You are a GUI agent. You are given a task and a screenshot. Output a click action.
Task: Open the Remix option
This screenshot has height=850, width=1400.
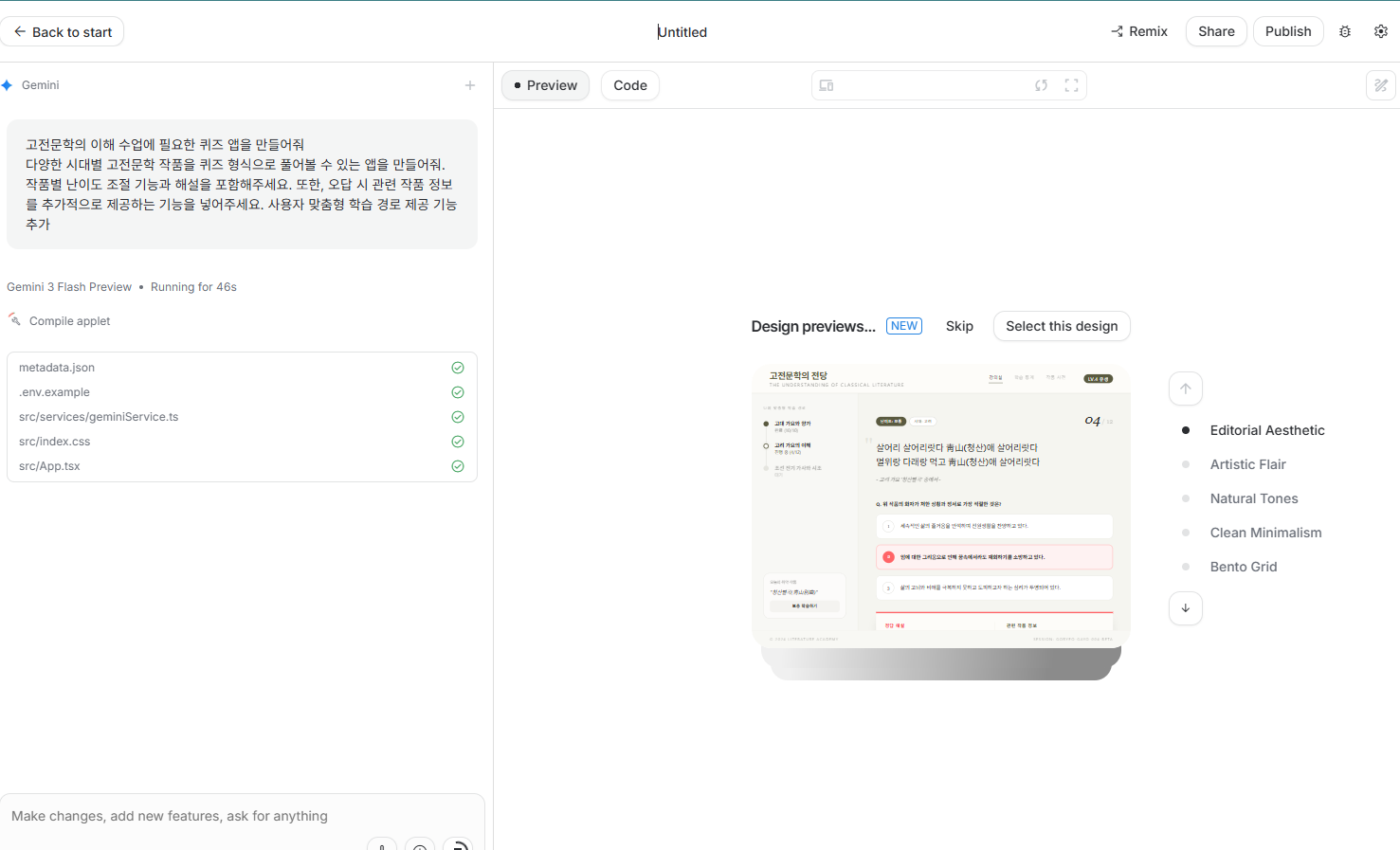point(1139,31)
